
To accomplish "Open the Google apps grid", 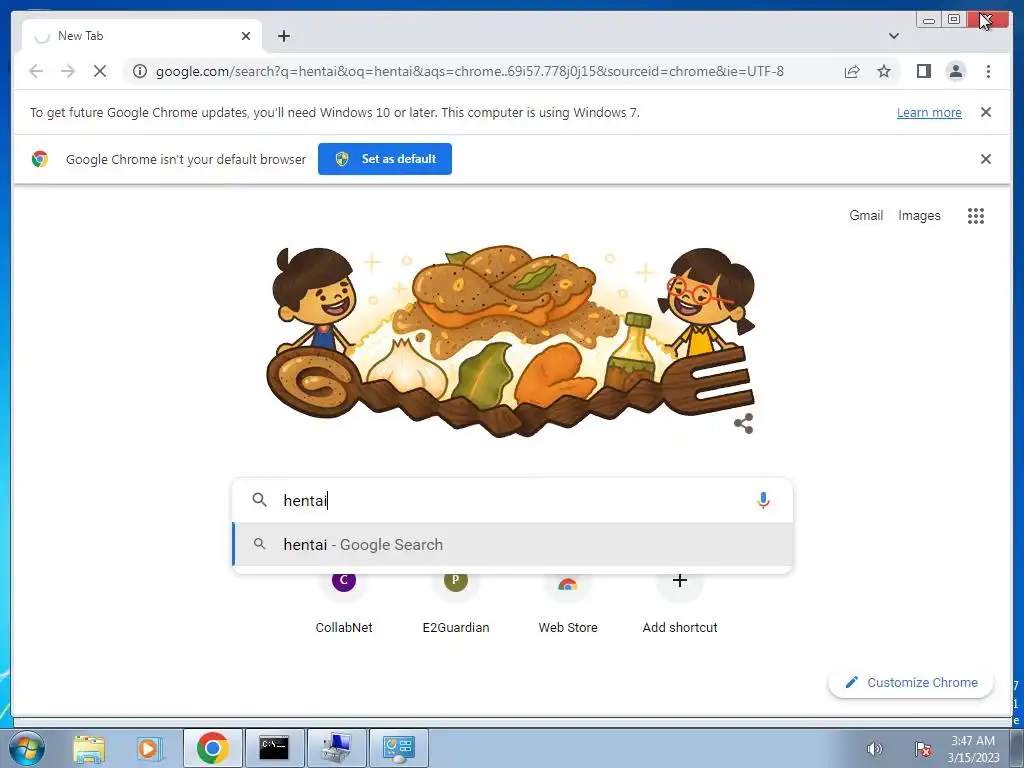I will [976, 216].
